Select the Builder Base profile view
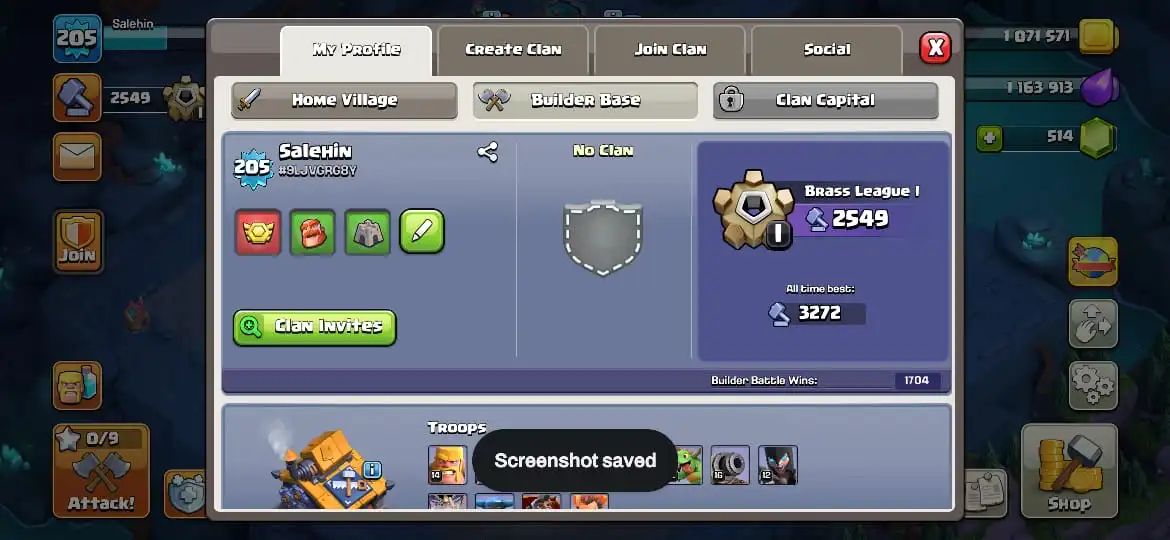 click(x=585, y=100)
